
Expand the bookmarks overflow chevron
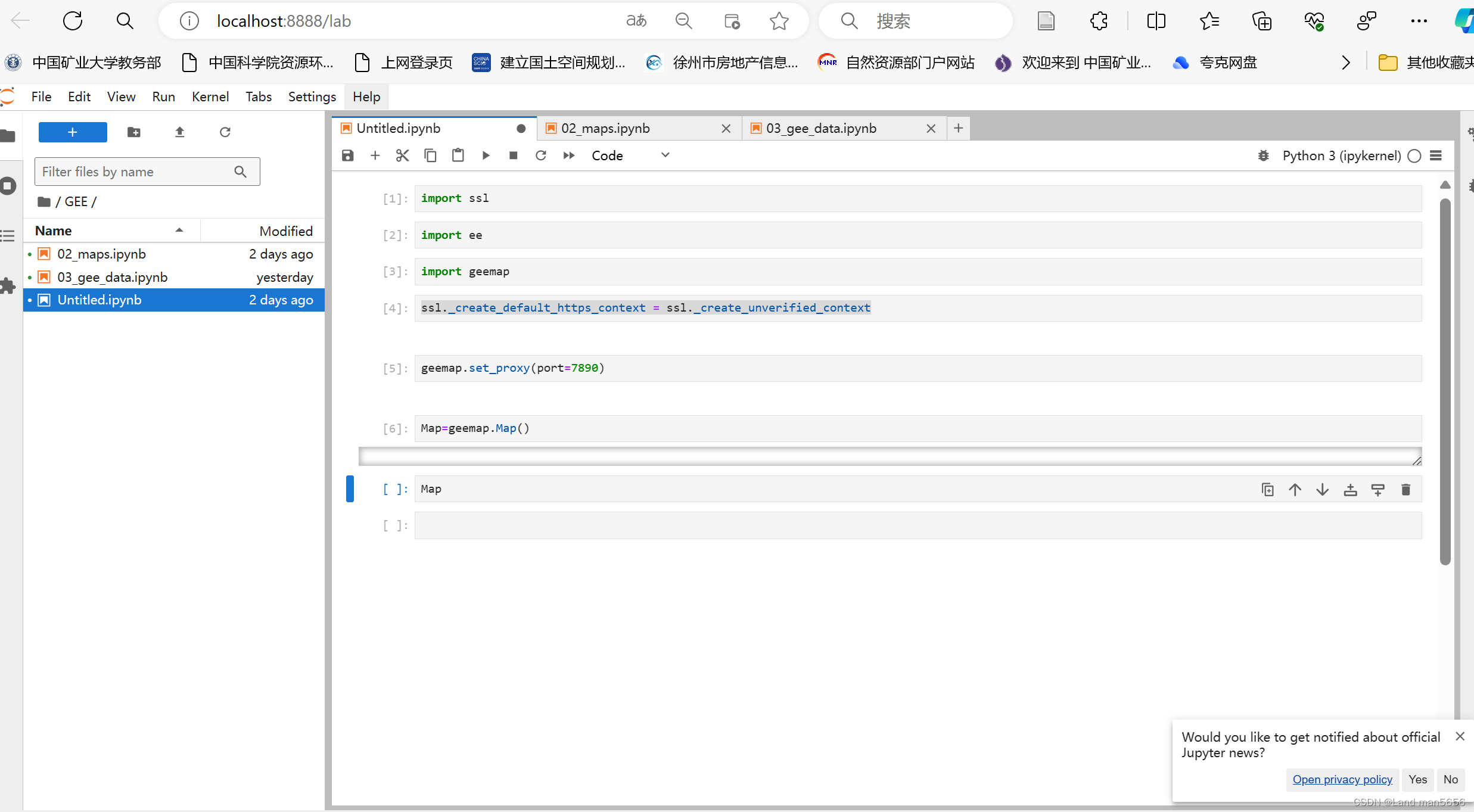pyautogui.click(x=1346, y=63)
